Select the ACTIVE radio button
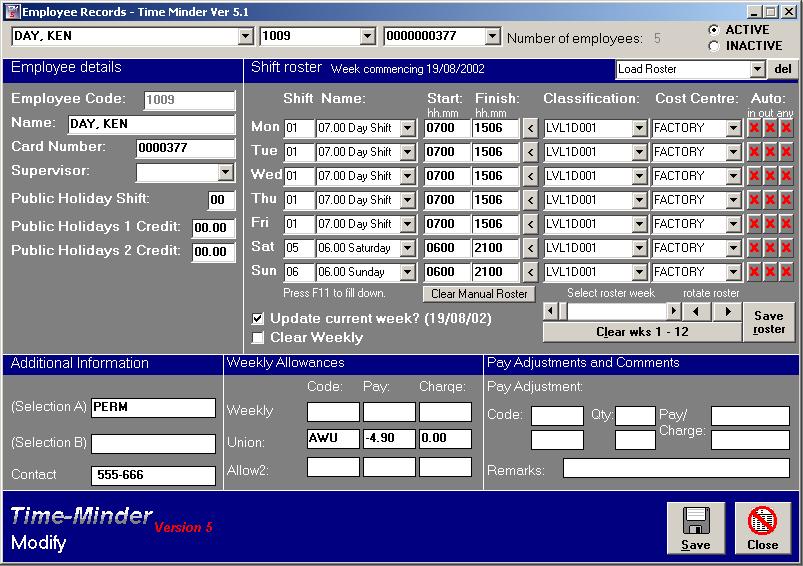 click(714, 30)
